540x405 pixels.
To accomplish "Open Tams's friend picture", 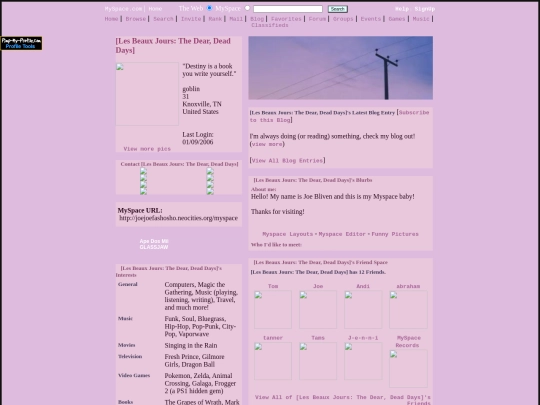I will tap(318, 361).
